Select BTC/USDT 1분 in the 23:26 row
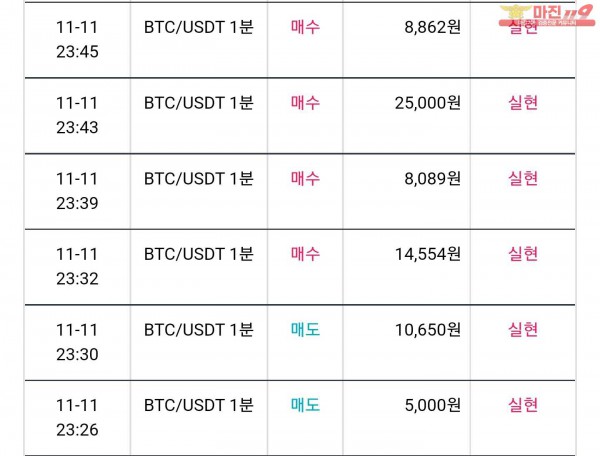Image resolution: width=600 pixels, height=456 pixels. coord(199,405)
